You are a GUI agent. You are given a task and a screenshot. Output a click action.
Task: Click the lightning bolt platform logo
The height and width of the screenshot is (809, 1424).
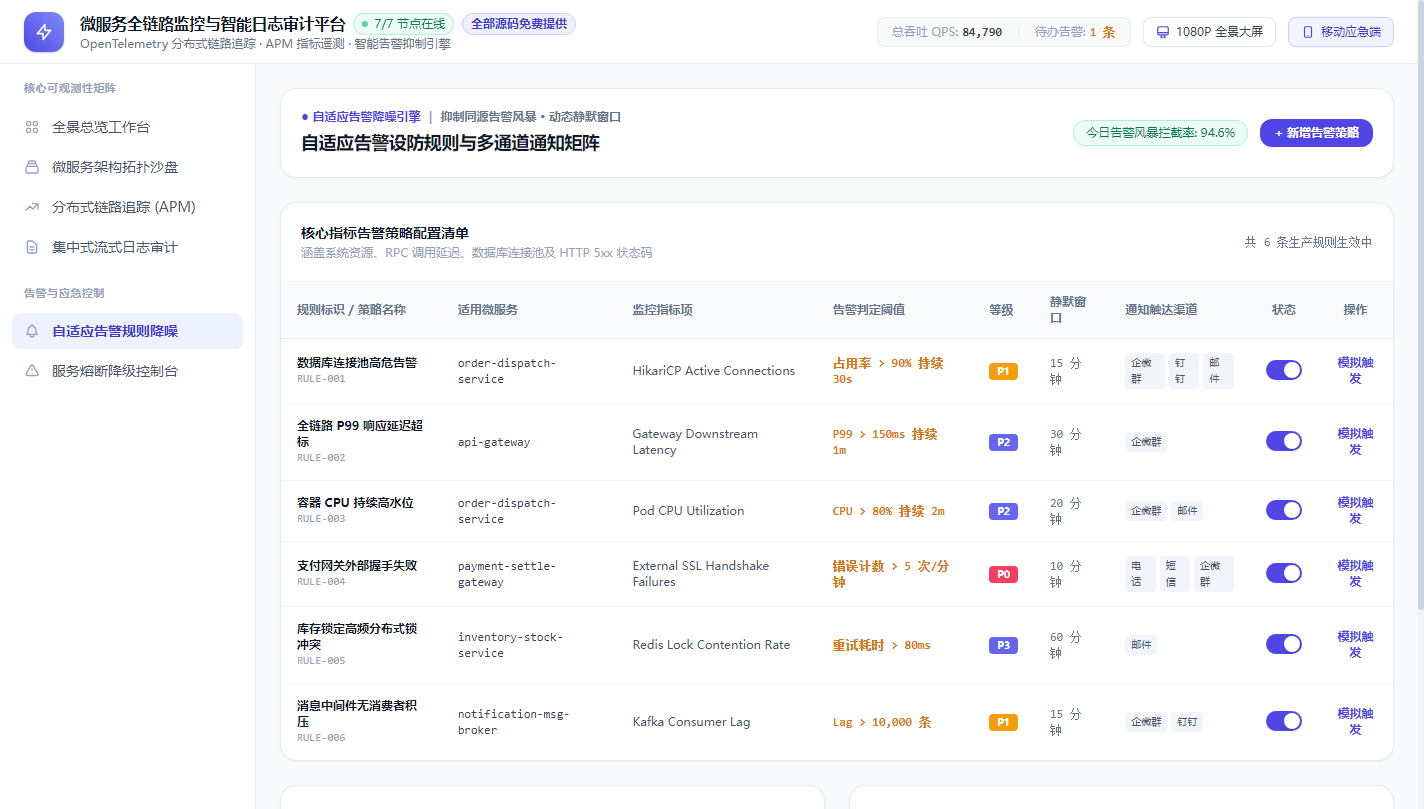(44, 32)
